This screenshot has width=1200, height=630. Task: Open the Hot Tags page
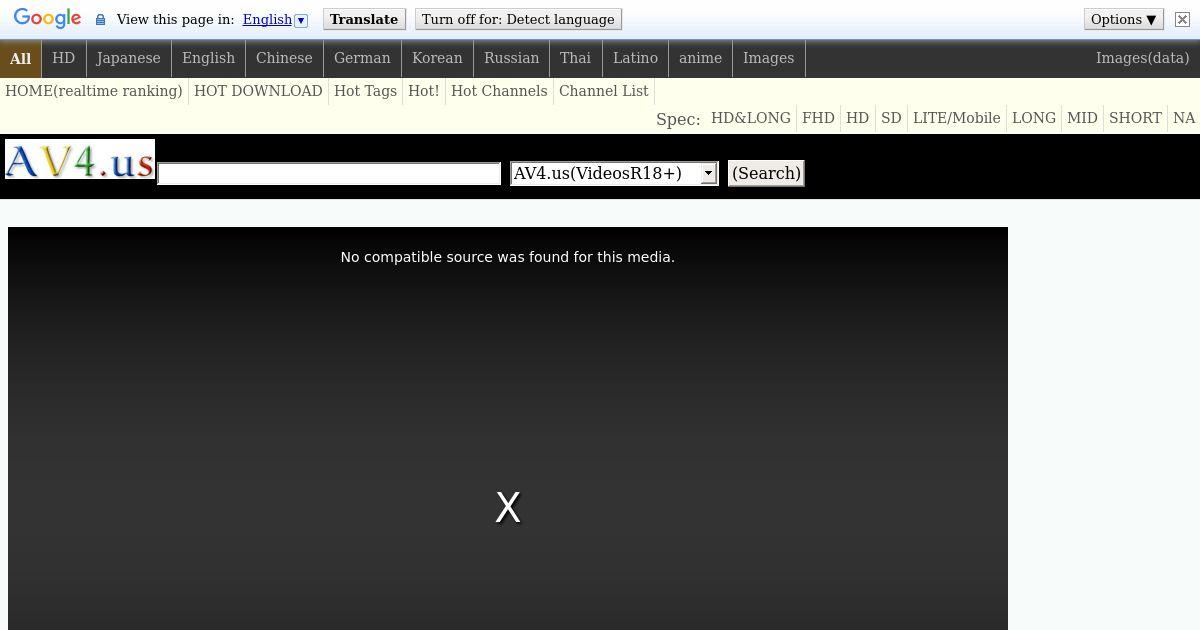[365, 91]
